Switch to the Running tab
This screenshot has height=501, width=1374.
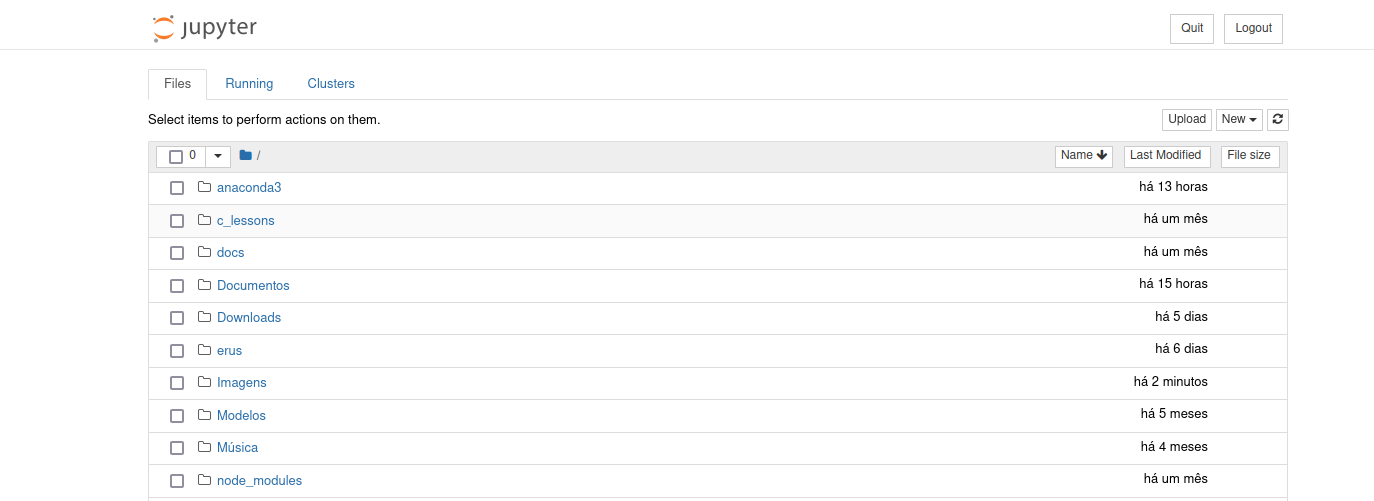point(249,84)
